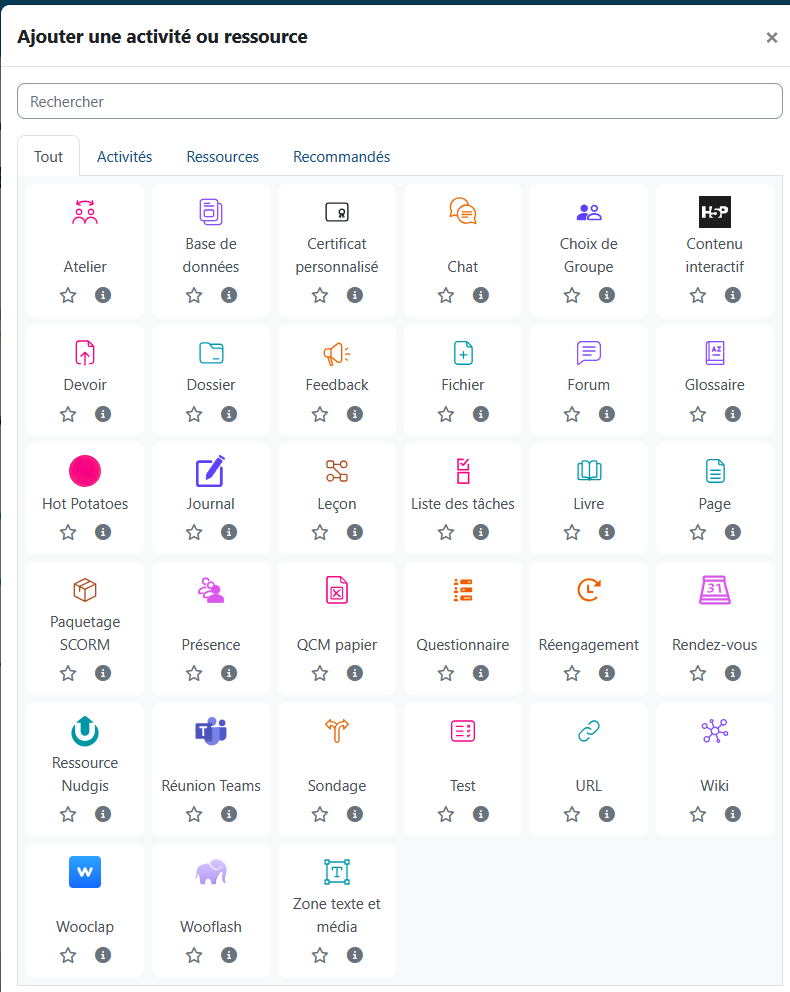790x992 pixels.
Task: Select the Ressource Nudgis icon
Action: point(85,731)
